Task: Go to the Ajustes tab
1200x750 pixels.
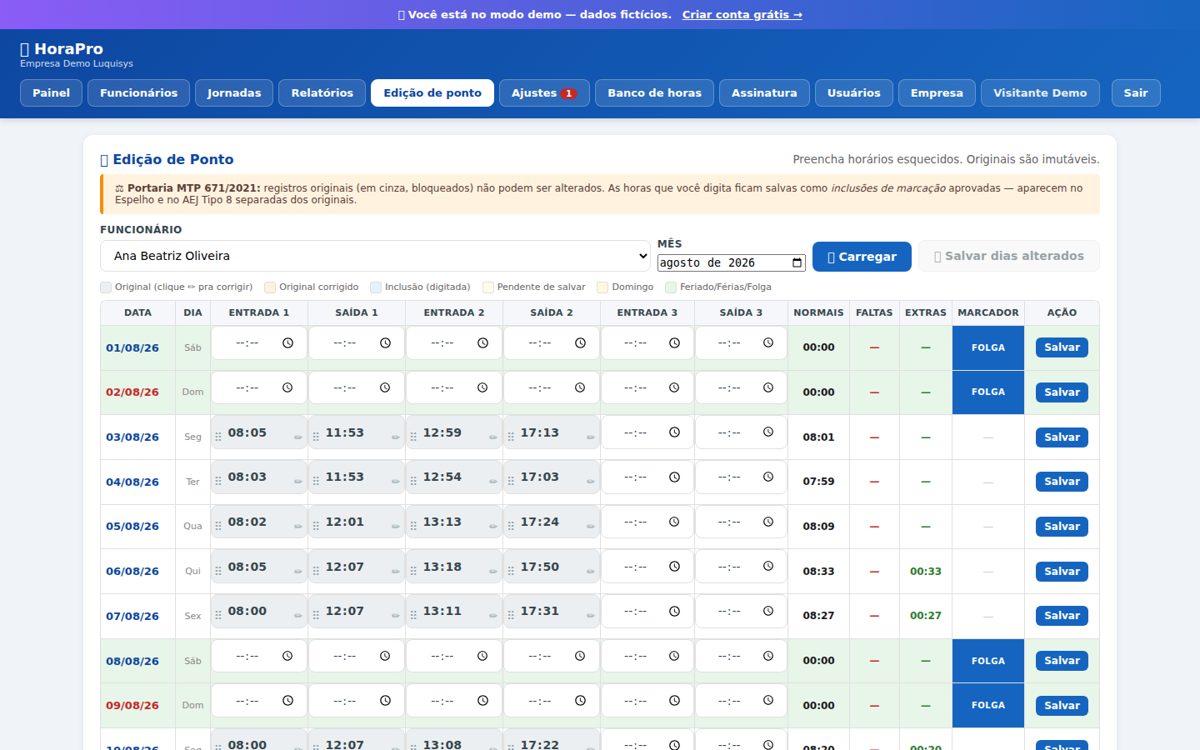Action: [544, 93]
